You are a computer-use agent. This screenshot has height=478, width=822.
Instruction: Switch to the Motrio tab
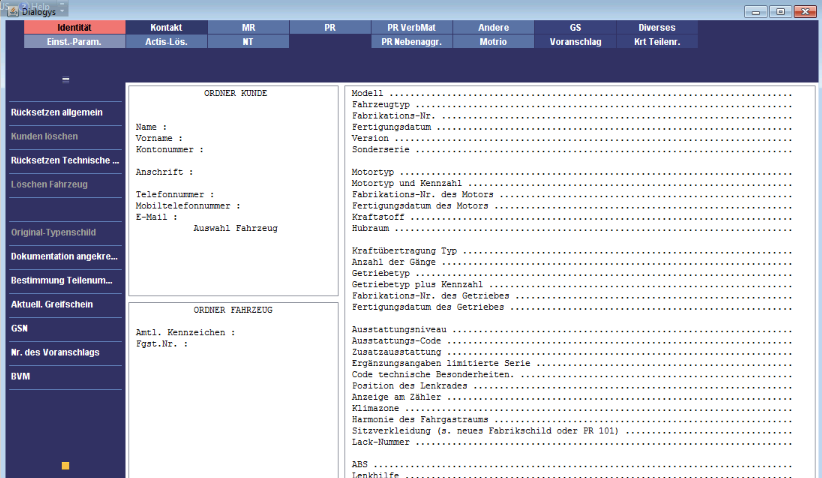click(x=493, y=42)
